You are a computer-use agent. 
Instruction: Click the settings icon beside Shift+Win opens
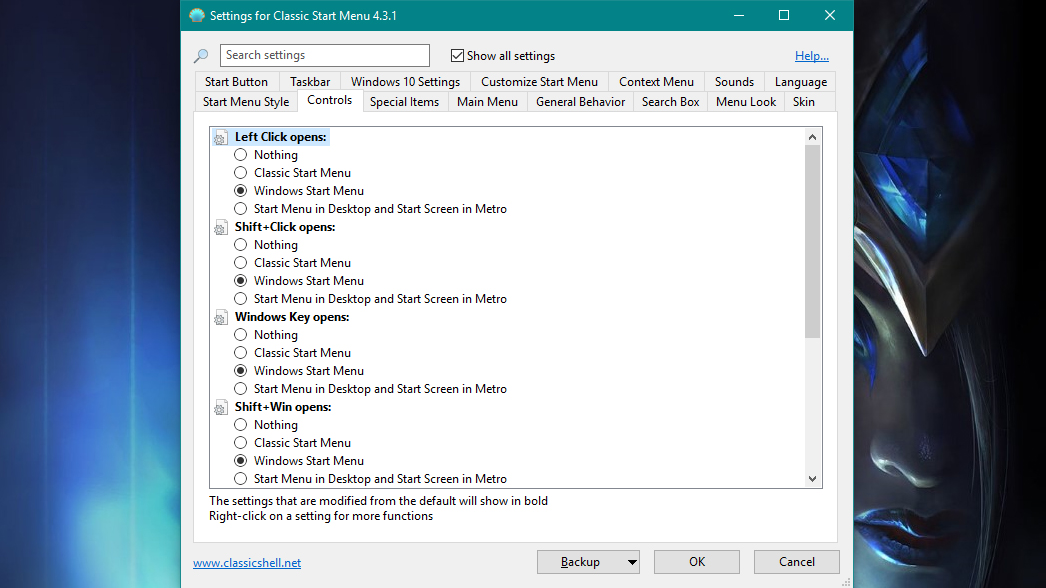pos(220,407)
